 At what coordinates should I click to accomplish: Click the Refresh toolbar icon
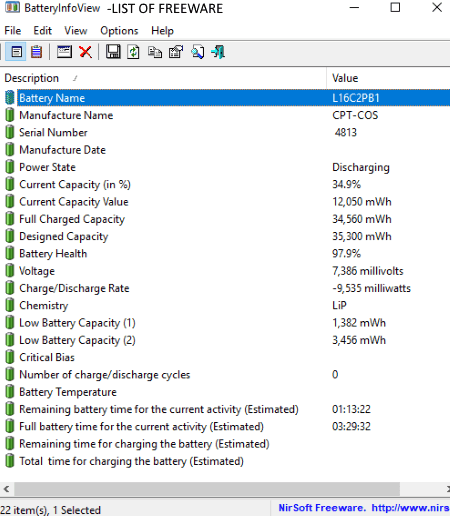(133, 52)
